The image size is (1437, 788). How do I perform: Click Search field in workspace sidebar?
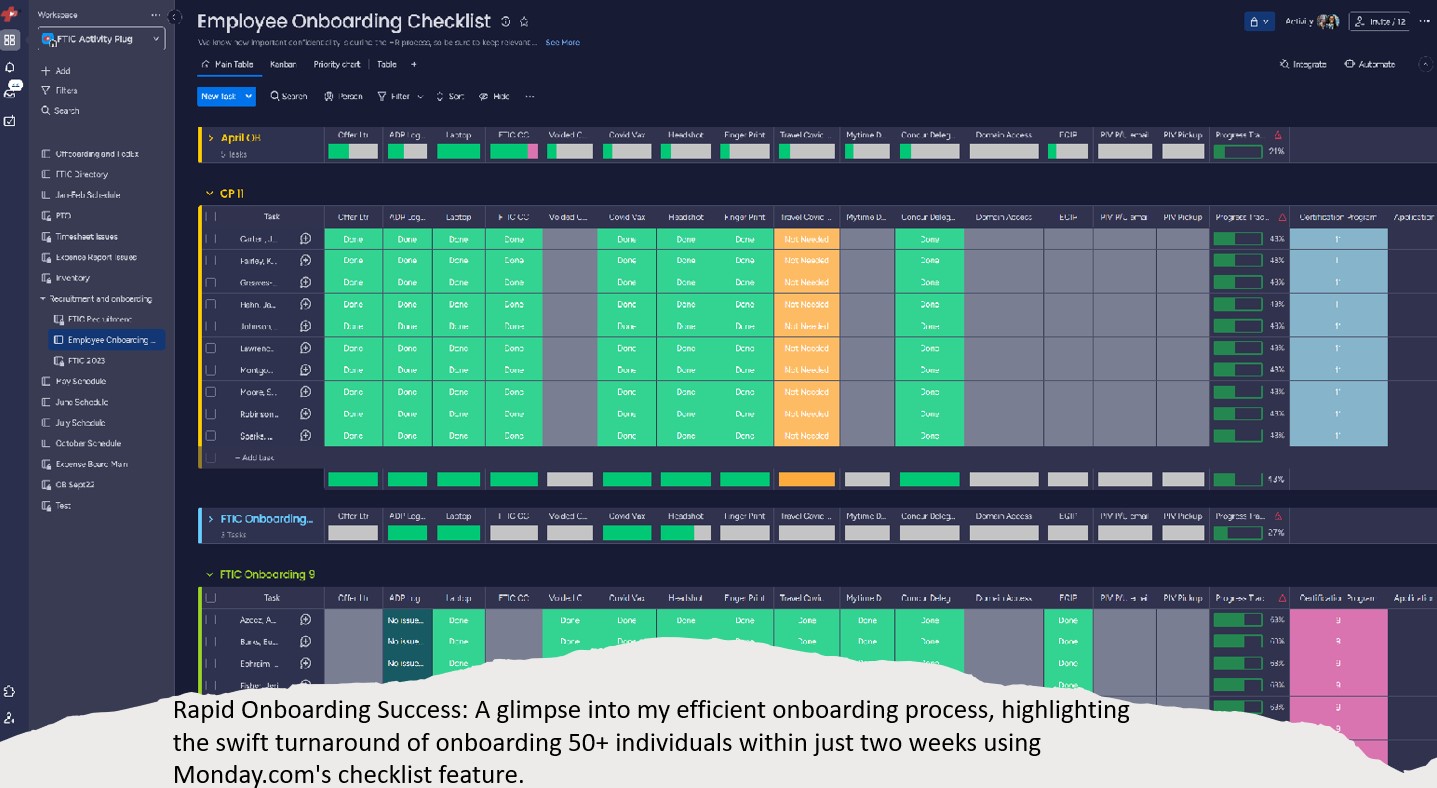tap(60, 111)
